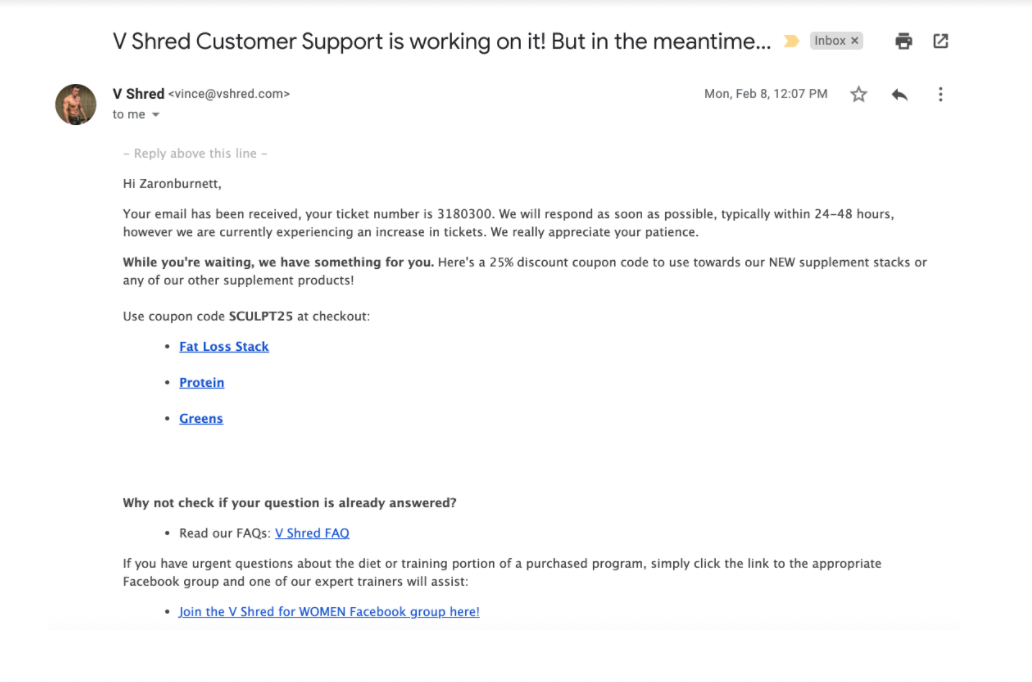The width and height of the screenshot is (1032, 682).
Task: Expand recipient details arrow beside 'to me'
Action: pos(156,115)
